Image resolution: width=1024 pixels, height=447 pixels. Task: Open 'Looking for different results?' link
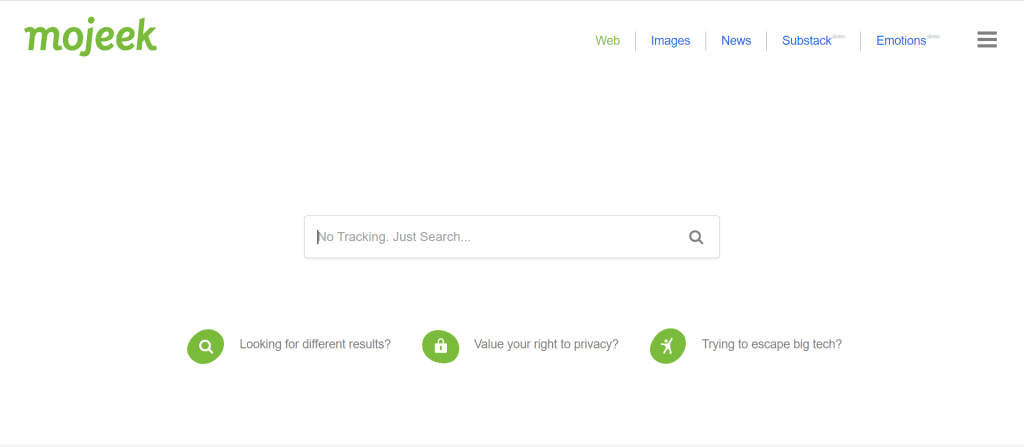pos(315,344)
